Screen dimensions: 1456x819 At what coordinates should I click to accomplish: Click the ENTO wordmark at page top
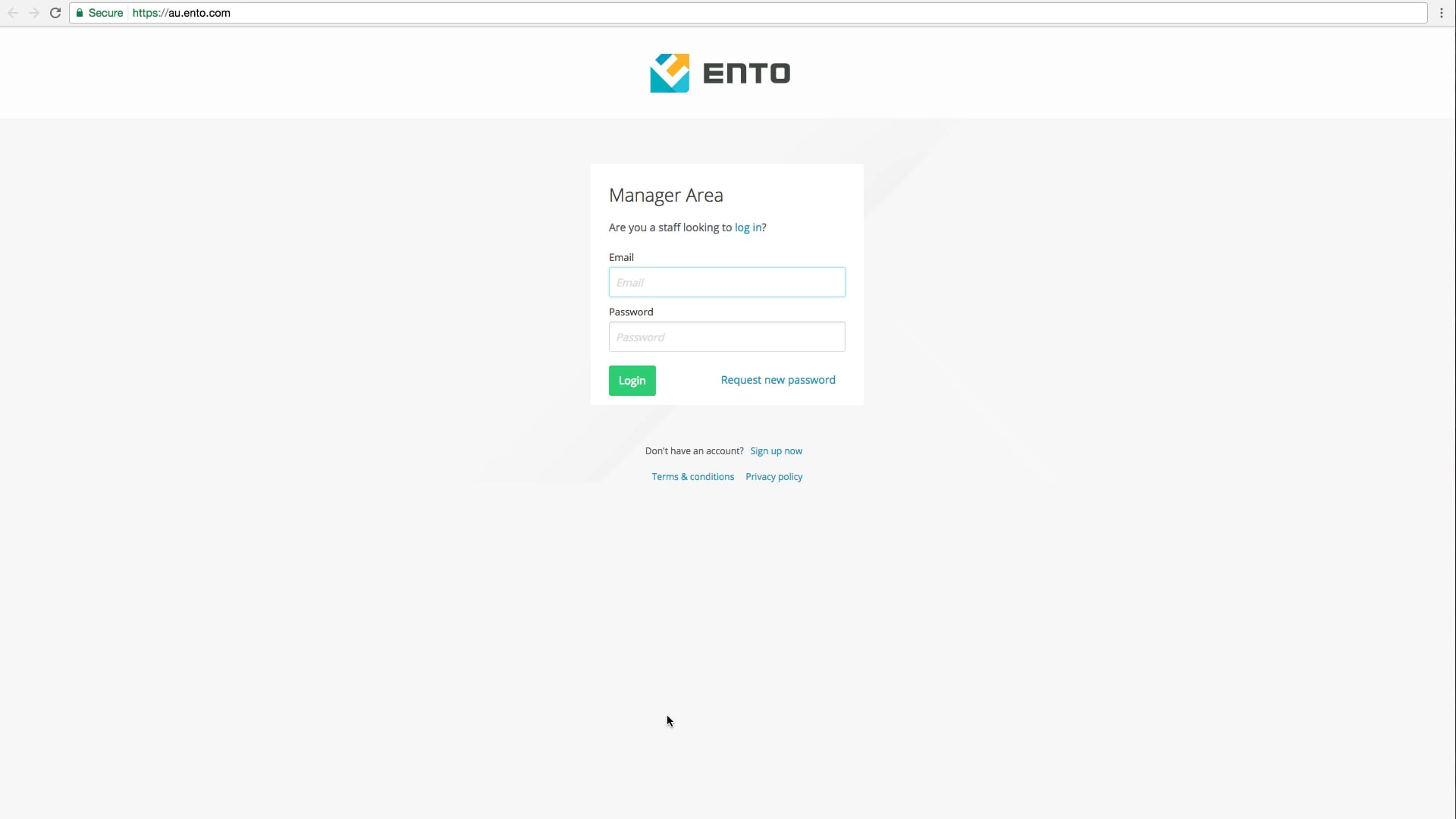tap(747, 72)
